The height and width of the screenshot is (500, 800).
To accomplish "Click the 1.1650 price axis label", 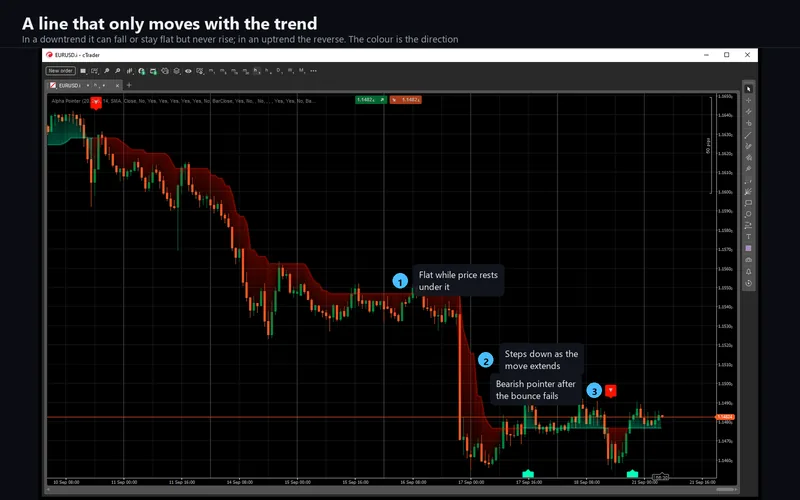I will (x=726, y=96).
